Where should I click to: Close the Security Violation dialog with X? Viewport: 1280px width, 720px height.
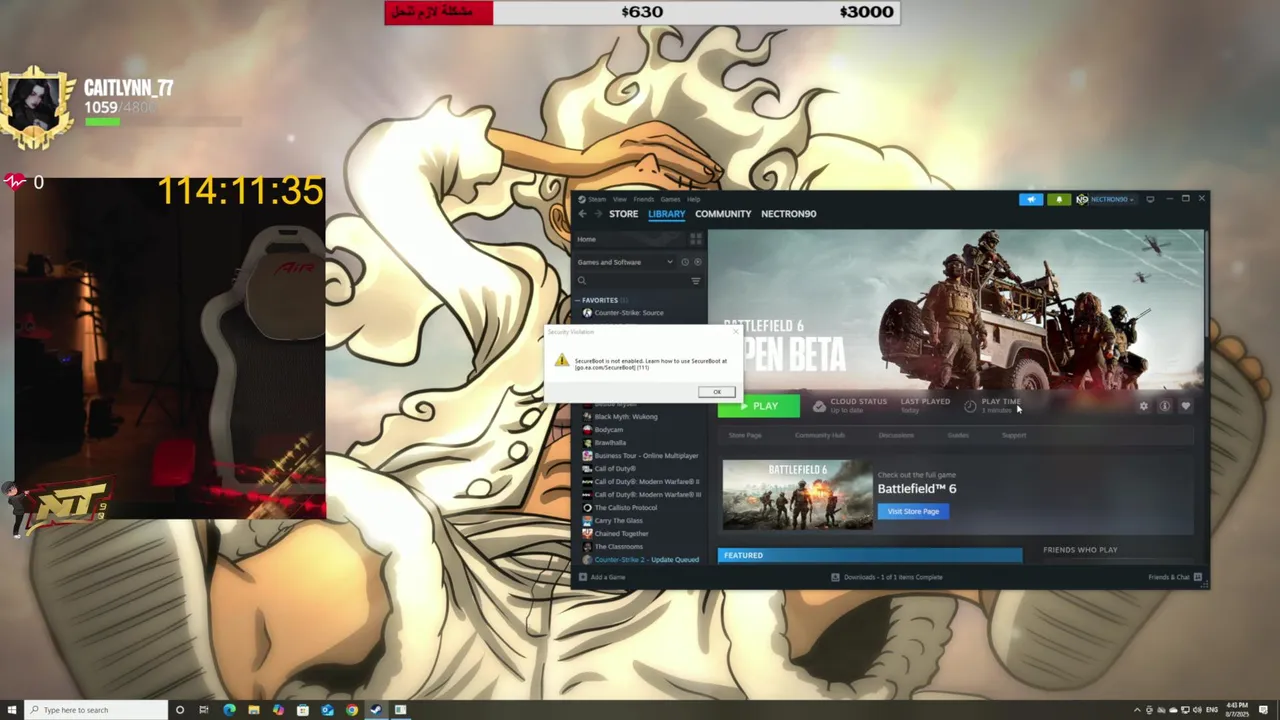tap(736, 332)
